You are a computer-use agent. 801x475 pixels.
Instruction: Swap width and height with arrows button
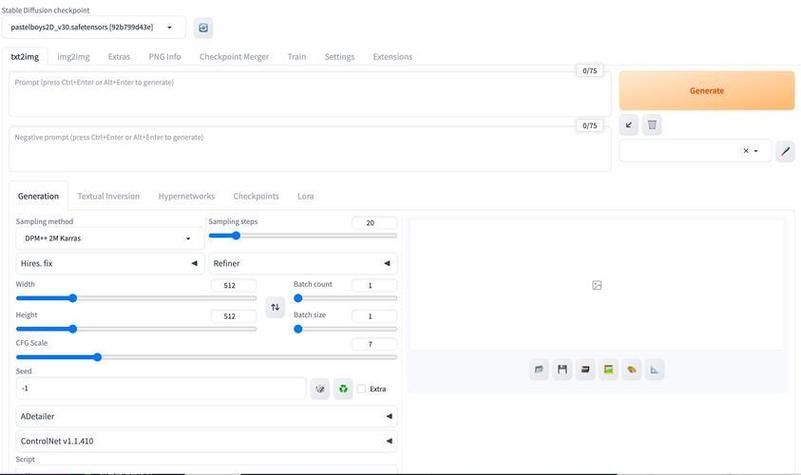[x=275, y=308]
